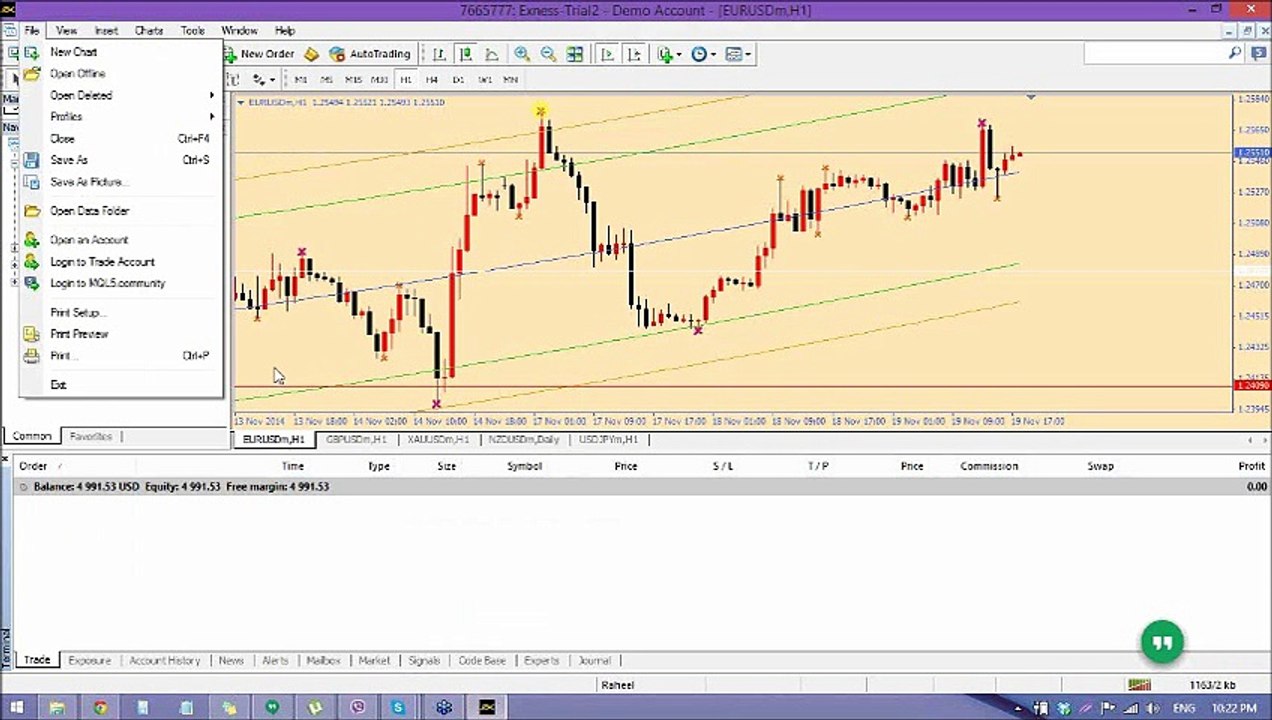Open Skype from the taskbar
The width and height of the screenshot is (1272, 720).
(x=399, y=708)
